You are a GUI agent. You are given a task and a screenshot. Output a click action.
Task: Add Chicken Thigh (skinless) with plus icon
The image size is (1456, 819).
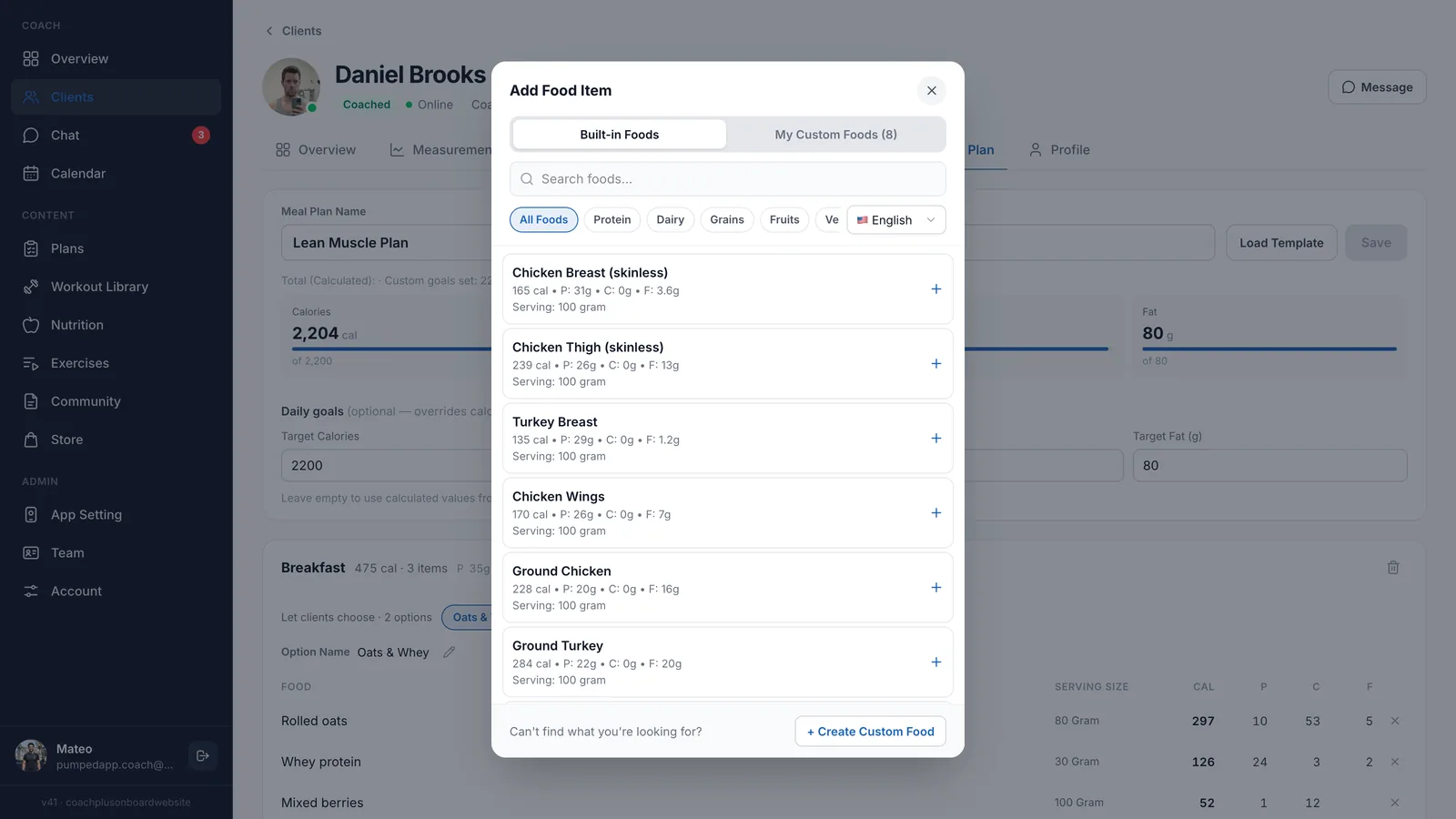click(x=935, y=364)
